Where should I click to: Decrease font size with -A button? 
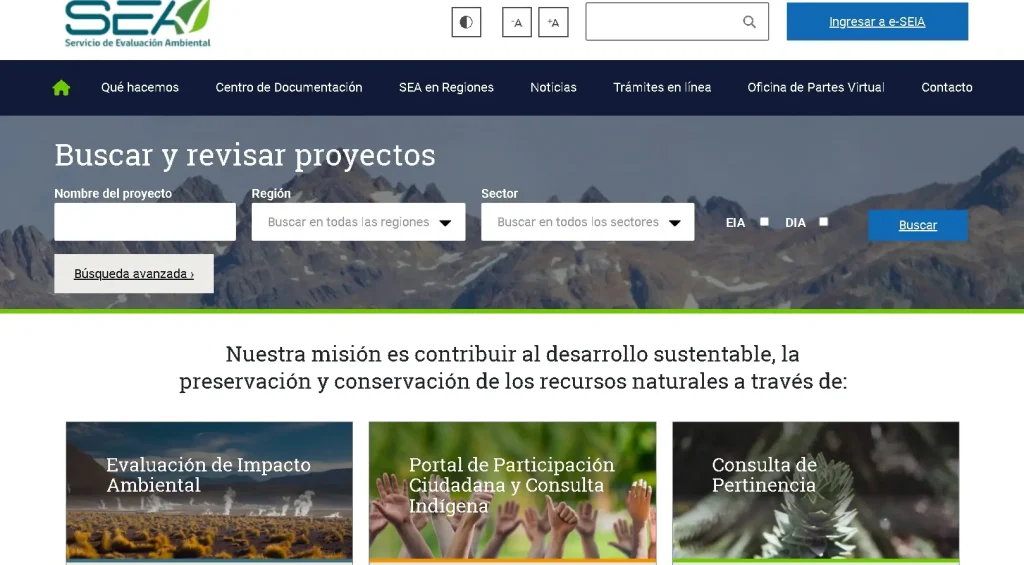tap(517, 22)
